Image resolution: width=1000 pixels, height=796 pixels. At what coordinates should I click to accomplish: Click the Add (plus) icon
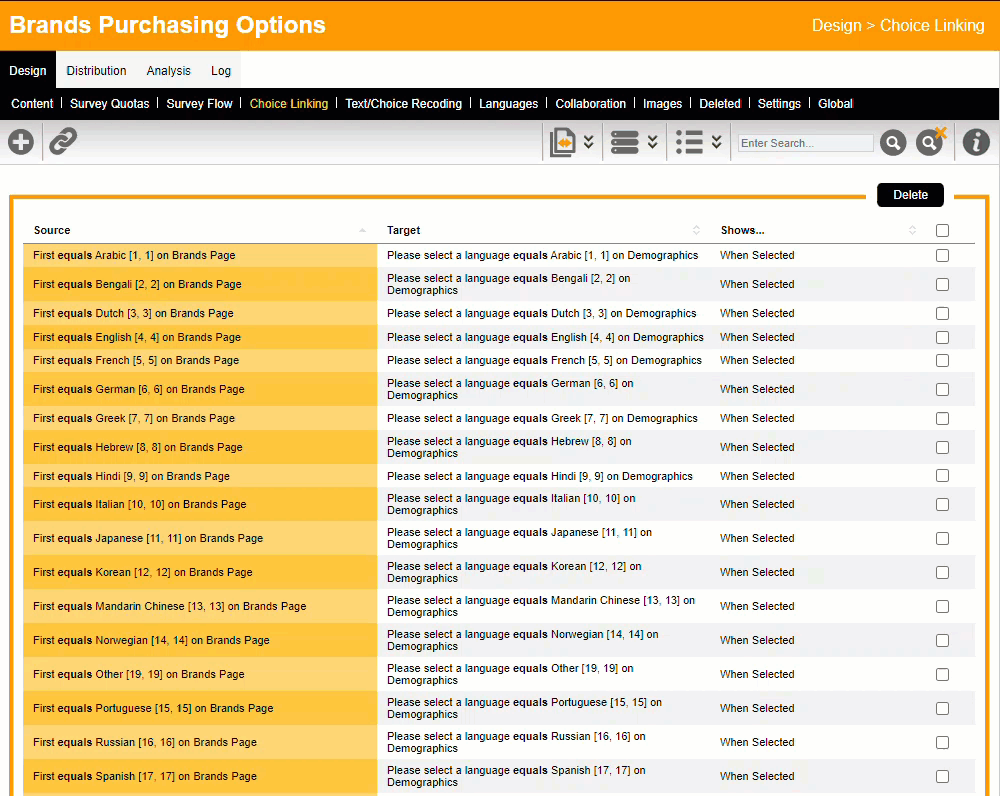coord(20,141)
